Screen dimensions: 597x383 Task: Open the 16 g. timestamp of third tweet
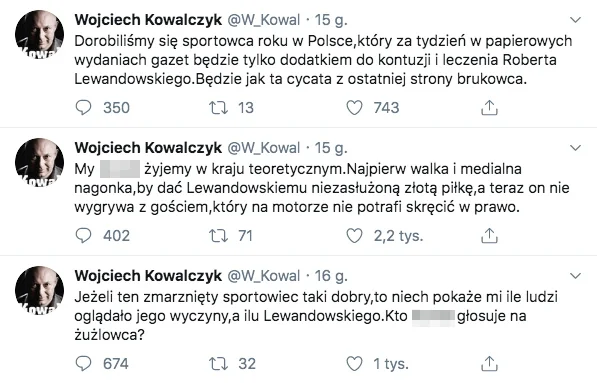coord(331,276)
